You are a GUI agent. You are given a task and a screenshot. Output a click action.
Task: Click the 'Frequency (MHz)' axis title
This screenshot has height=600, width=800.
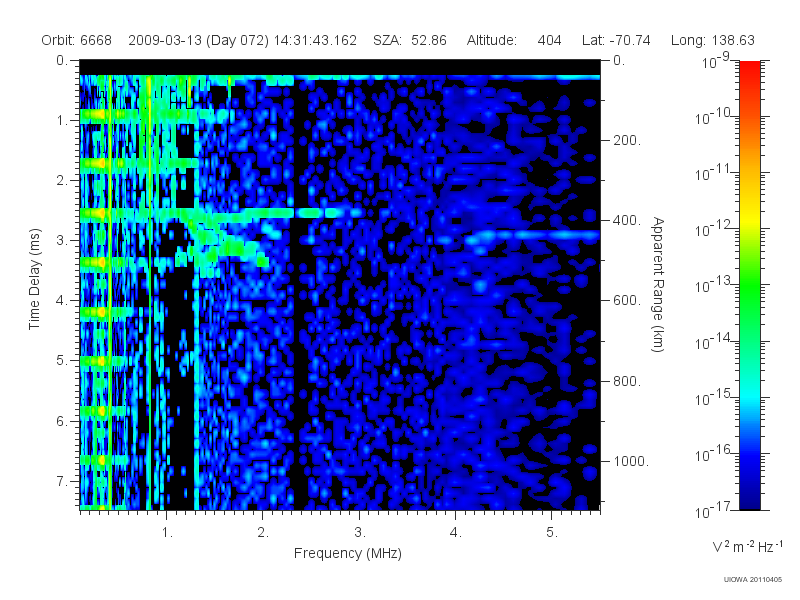[x=348, y=554]
